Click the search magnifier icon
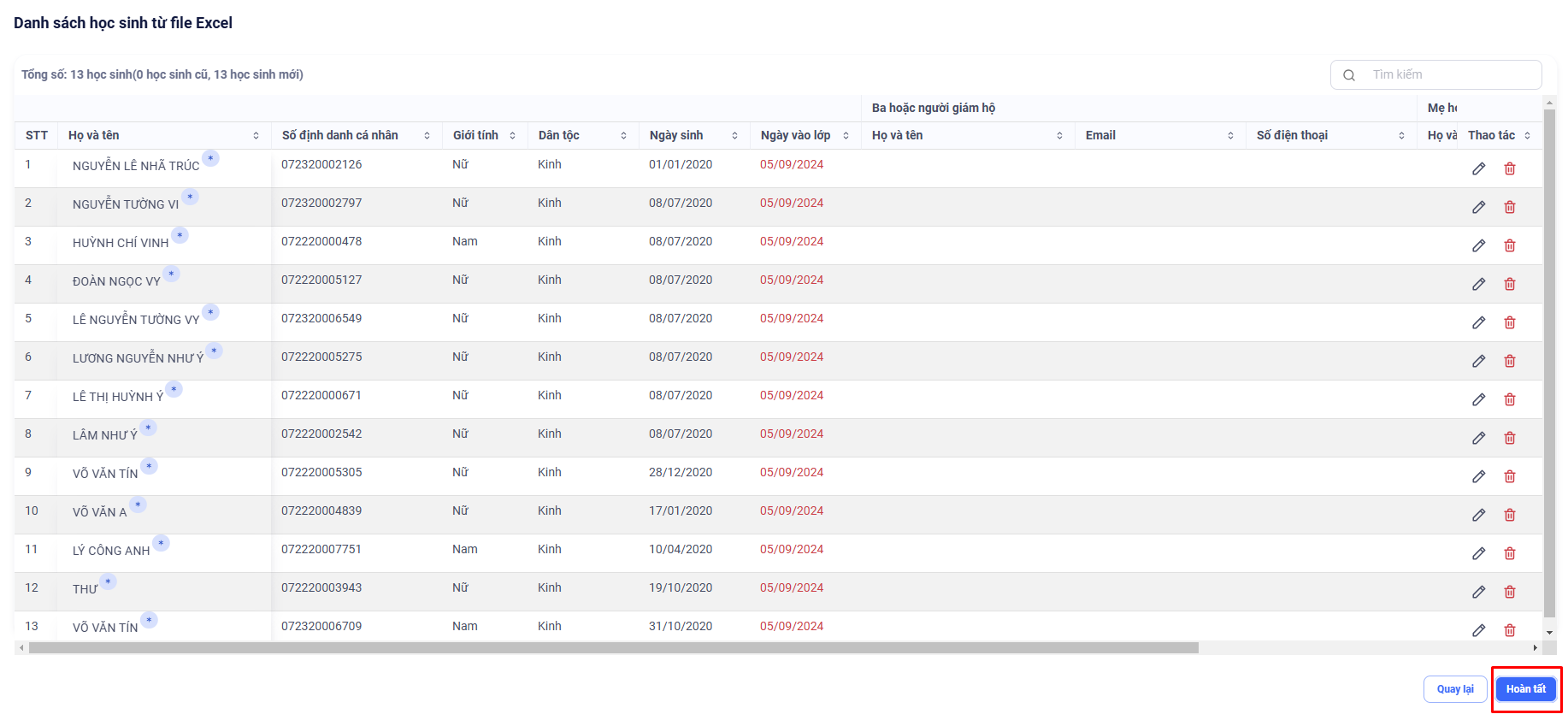 [x=1349, y=75]
